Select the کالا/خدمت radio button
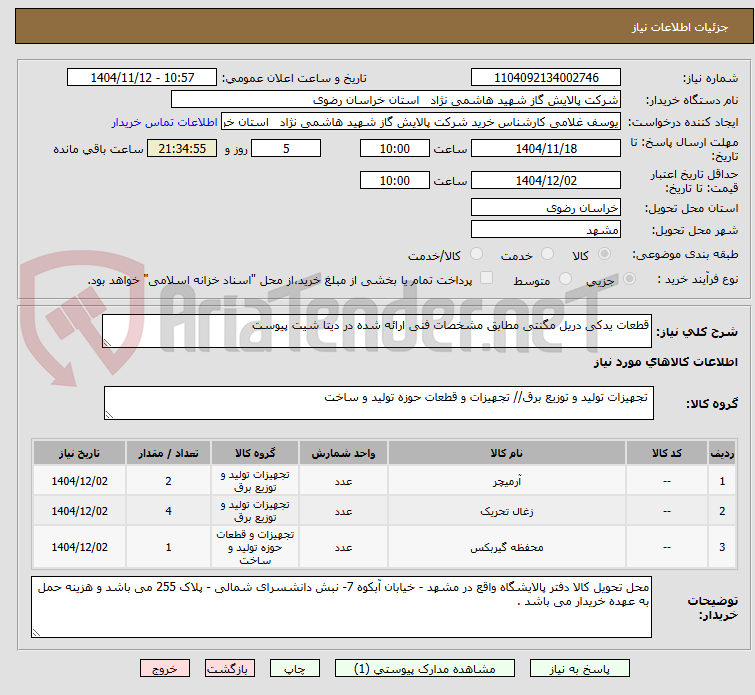Viewport: 755px width, 695px height. (x=476, y=253)
